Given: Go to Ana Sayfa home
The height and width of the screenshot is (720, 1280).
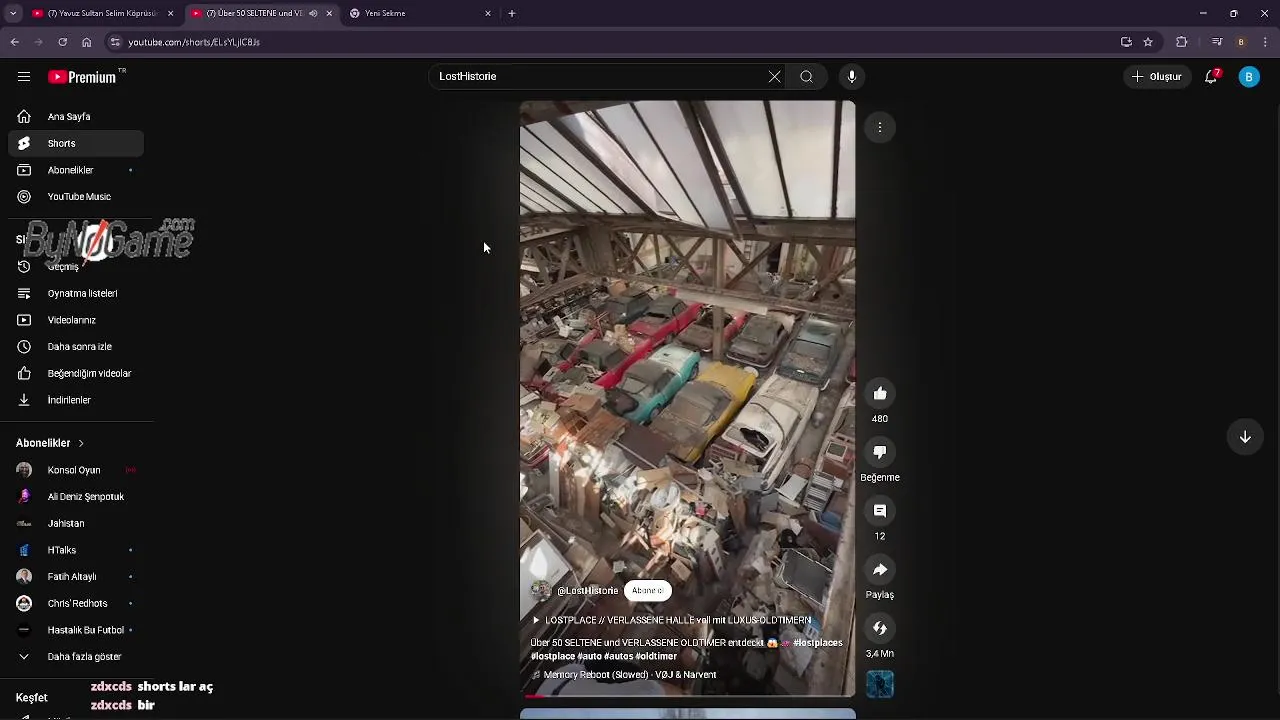Looking at the screenshot, I should point(76,117).
